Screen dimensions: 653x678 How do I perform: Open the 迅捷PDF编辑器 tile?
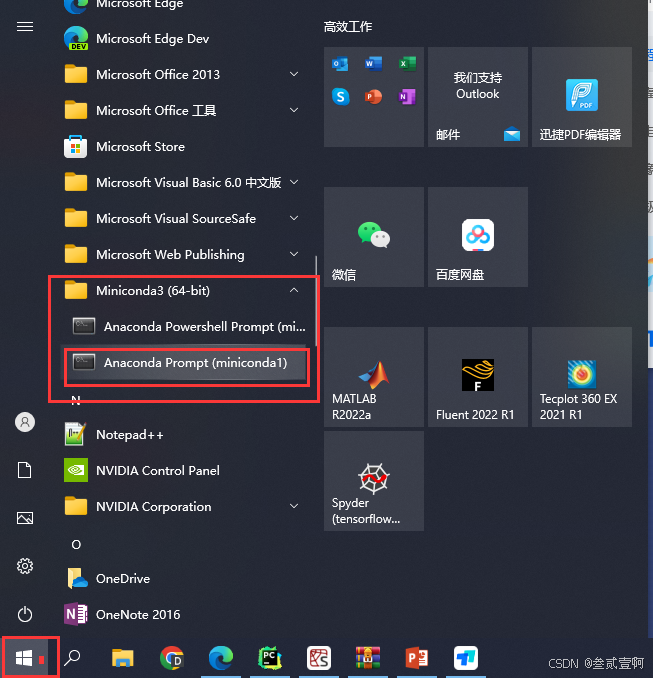pos(582,97)
